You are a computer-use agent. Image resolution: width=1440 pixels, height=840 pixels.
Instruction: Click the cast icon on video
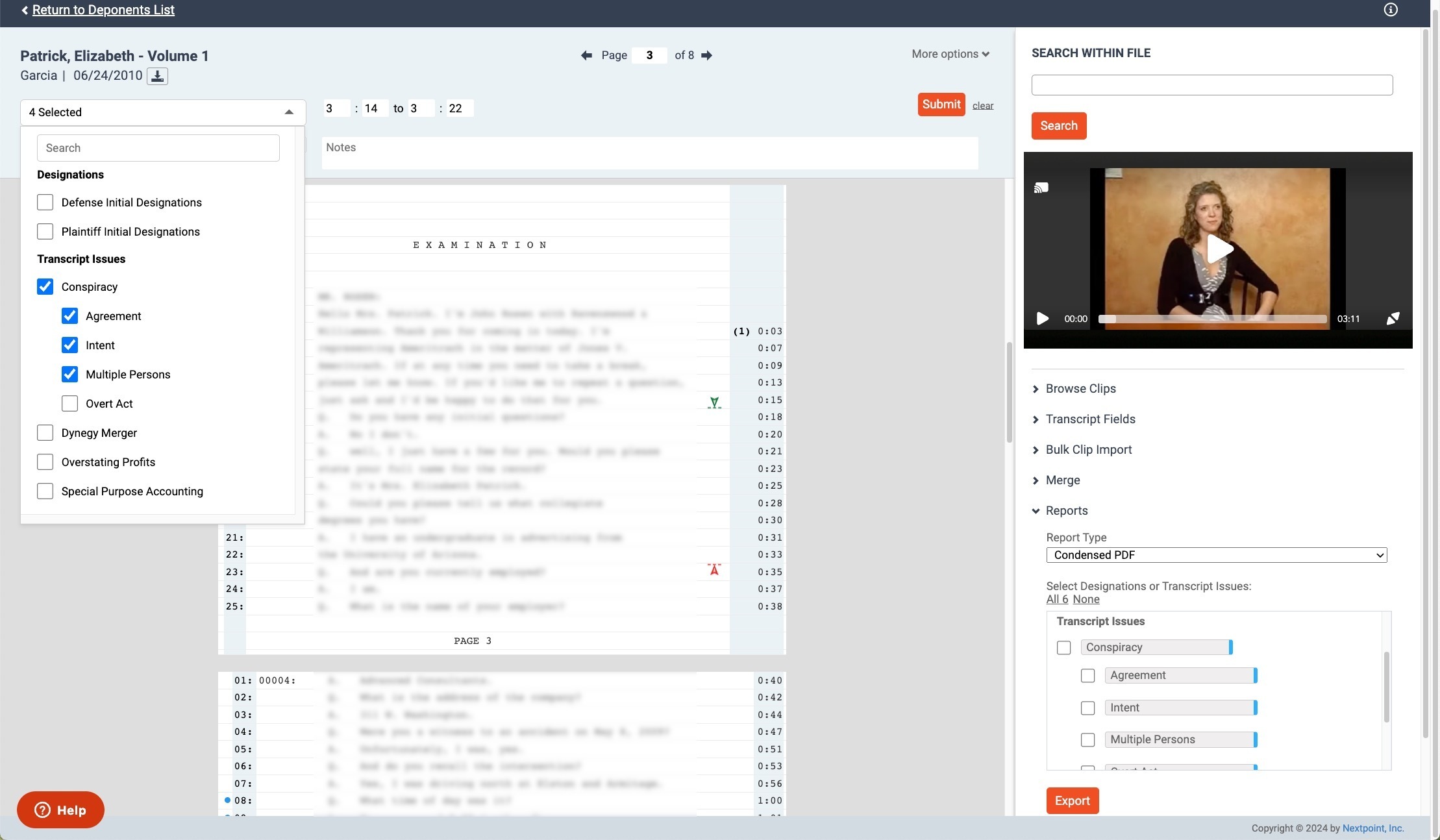click(1041, 188)
